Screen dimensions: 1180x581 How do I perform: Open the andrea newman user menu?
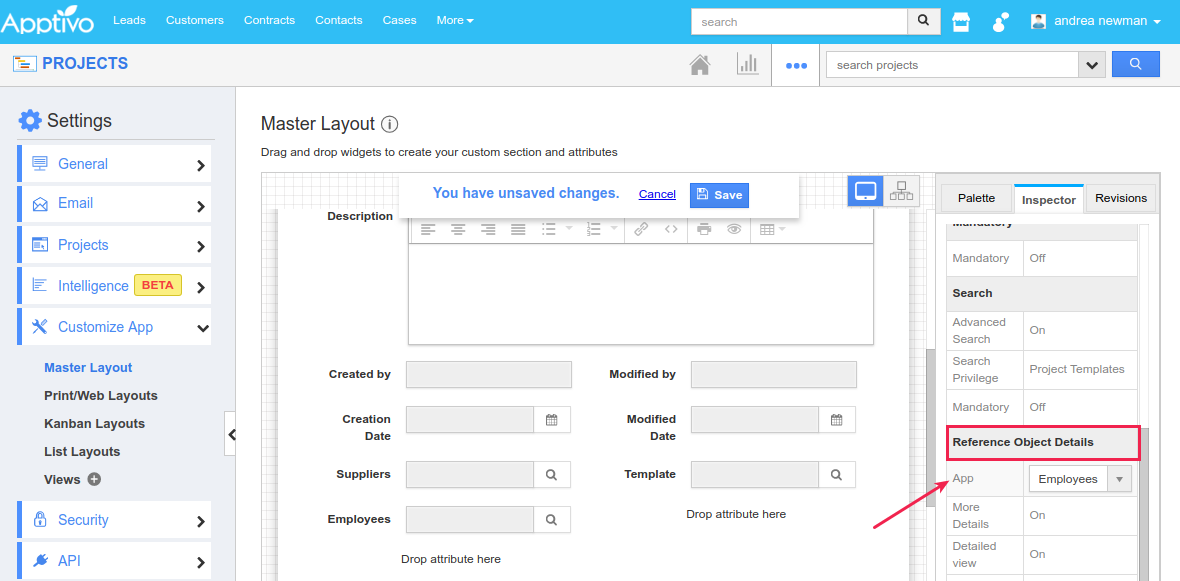click(1095, 21)
